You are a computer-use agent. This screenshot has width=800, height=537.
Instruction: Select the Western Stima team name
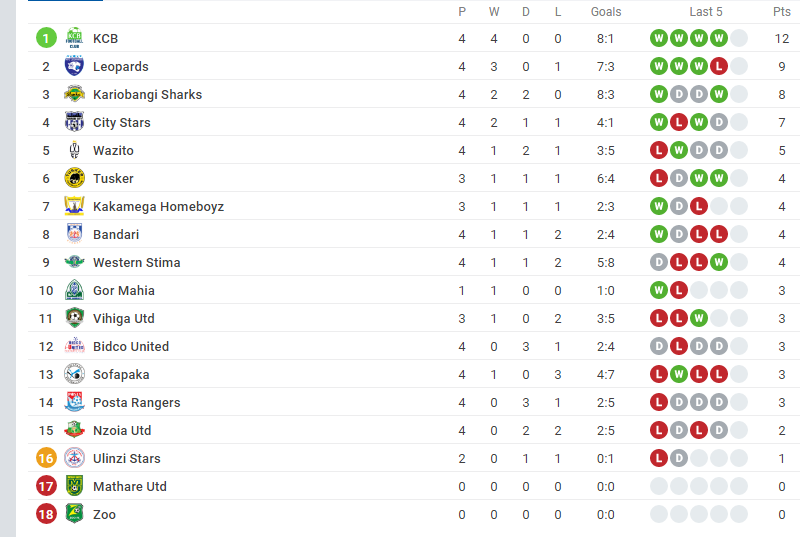(x=136, y=263)
